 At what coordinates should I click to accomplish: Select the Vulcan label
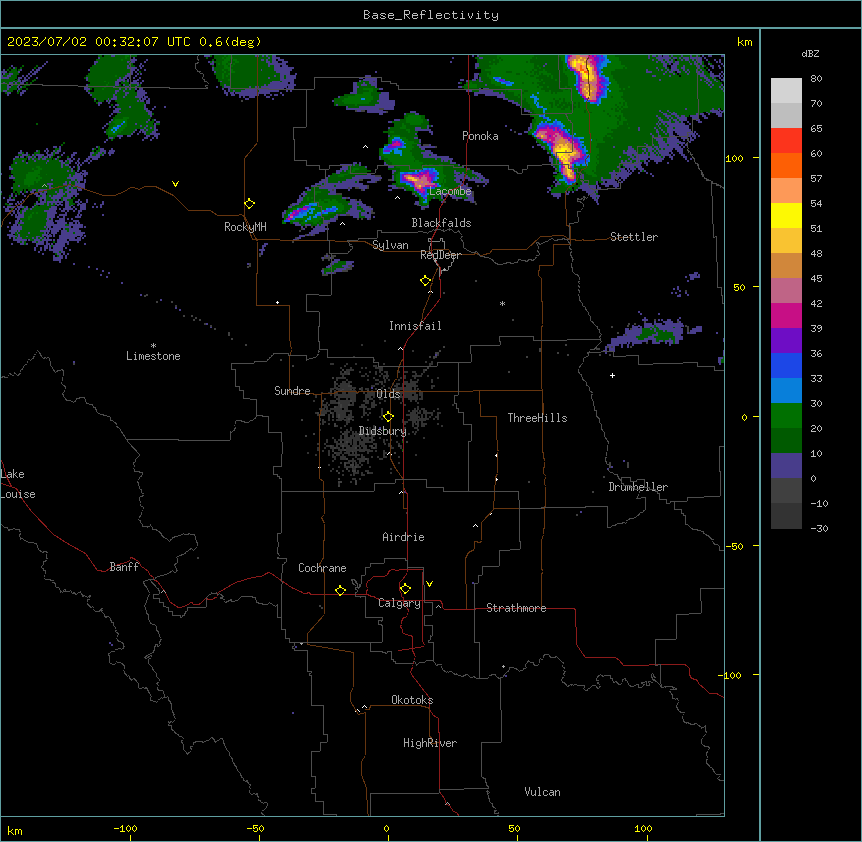(x=542, y=792)
